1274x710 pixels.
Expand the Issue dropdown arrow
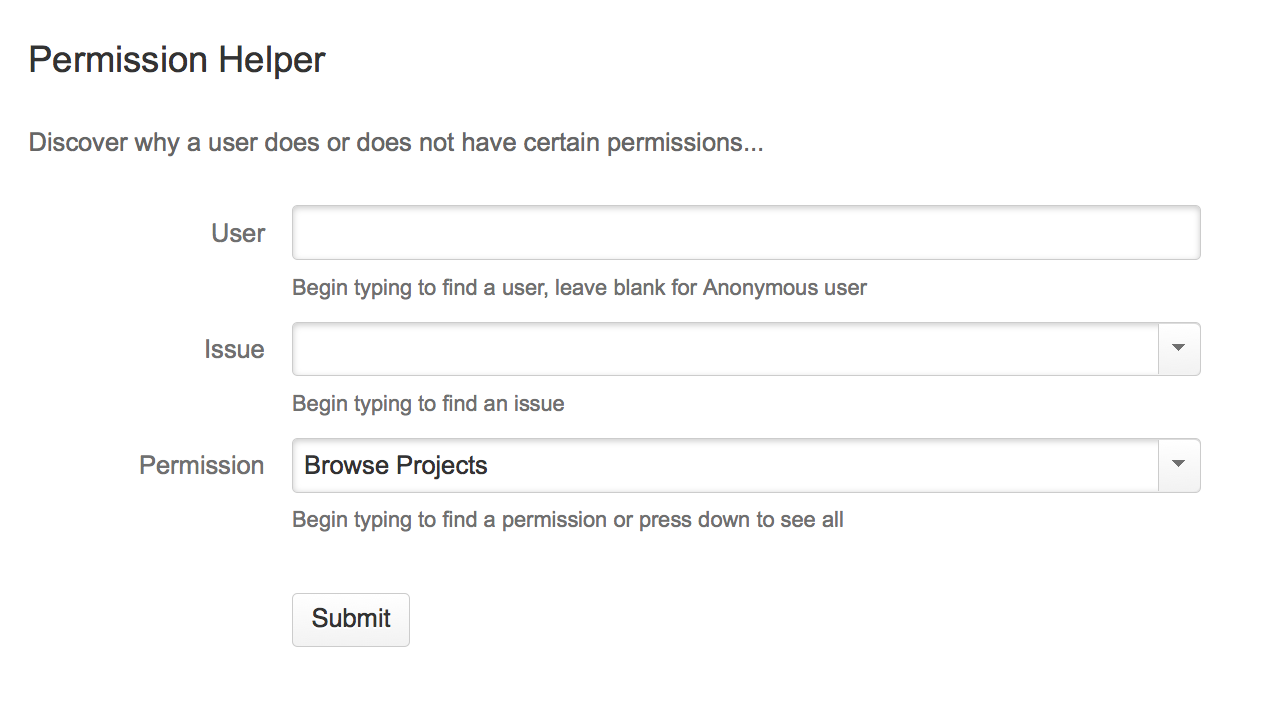point(1178,349)
